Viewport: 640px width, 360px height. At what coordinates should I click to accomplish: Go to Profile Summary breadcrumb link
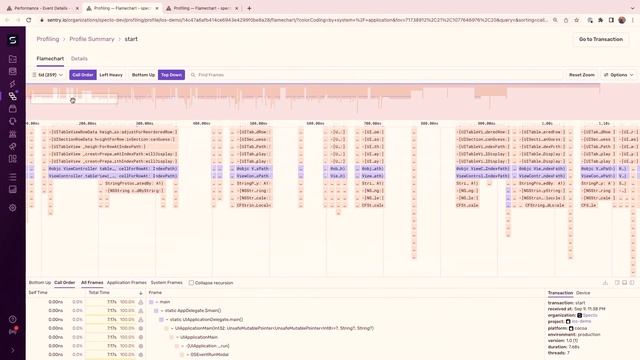(x=92, y=39)
